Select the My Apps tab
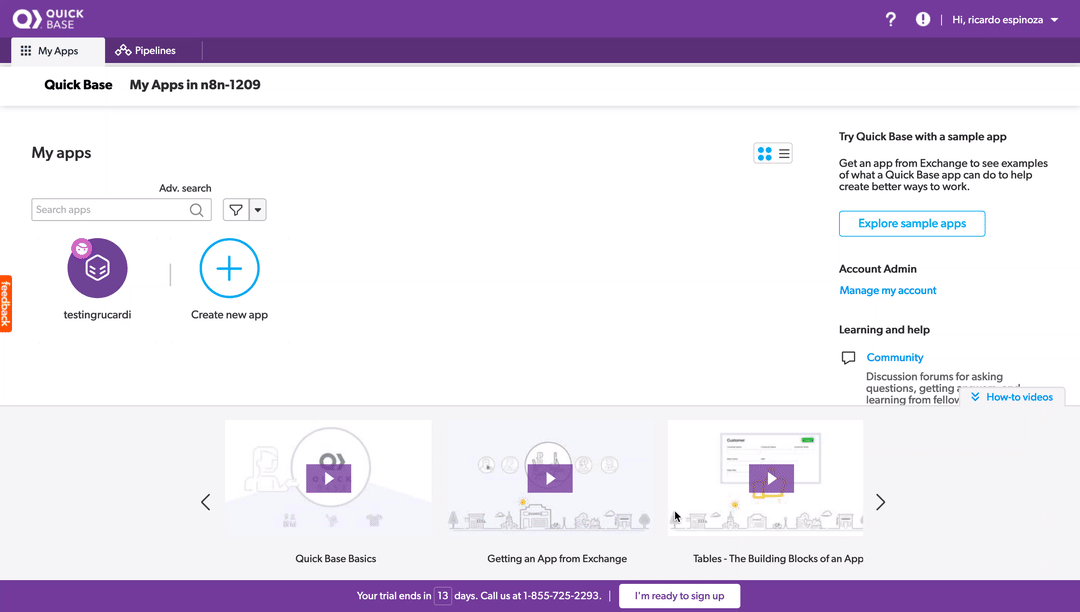The image size is (1080, 612). point(58,51)
